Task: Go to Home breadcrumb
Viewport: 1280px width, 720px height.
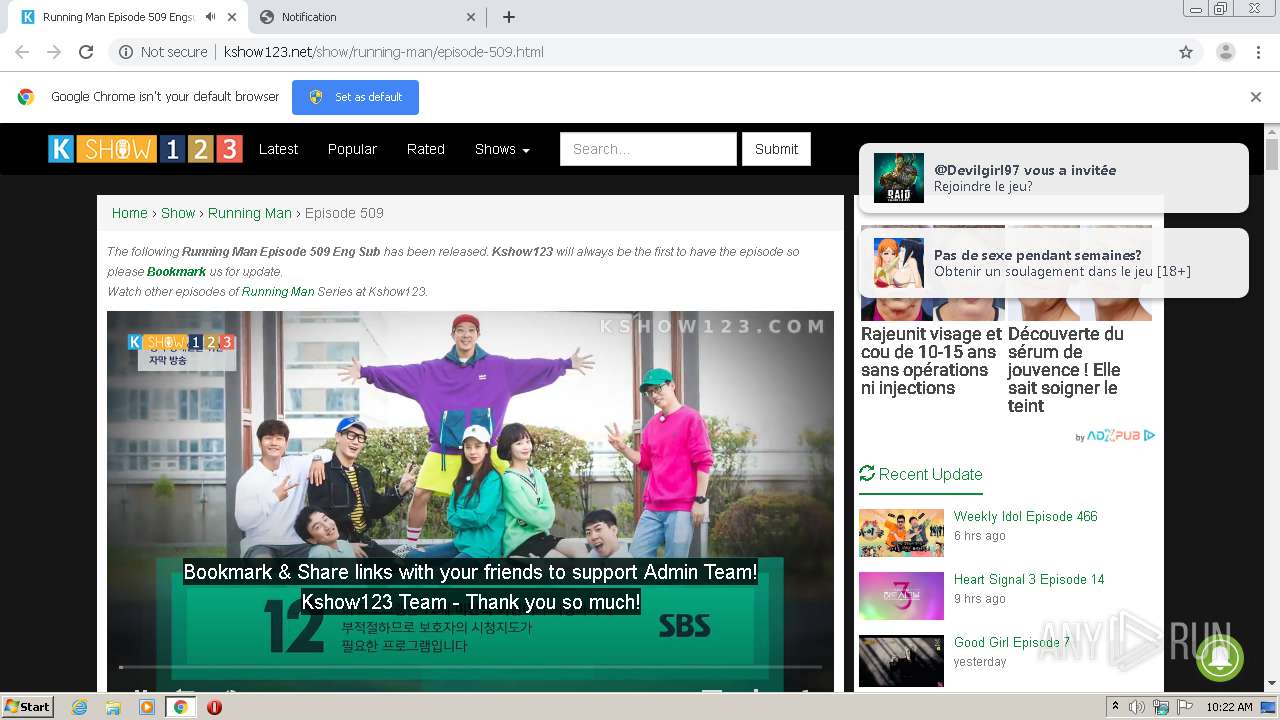Action: coord(130,213)
